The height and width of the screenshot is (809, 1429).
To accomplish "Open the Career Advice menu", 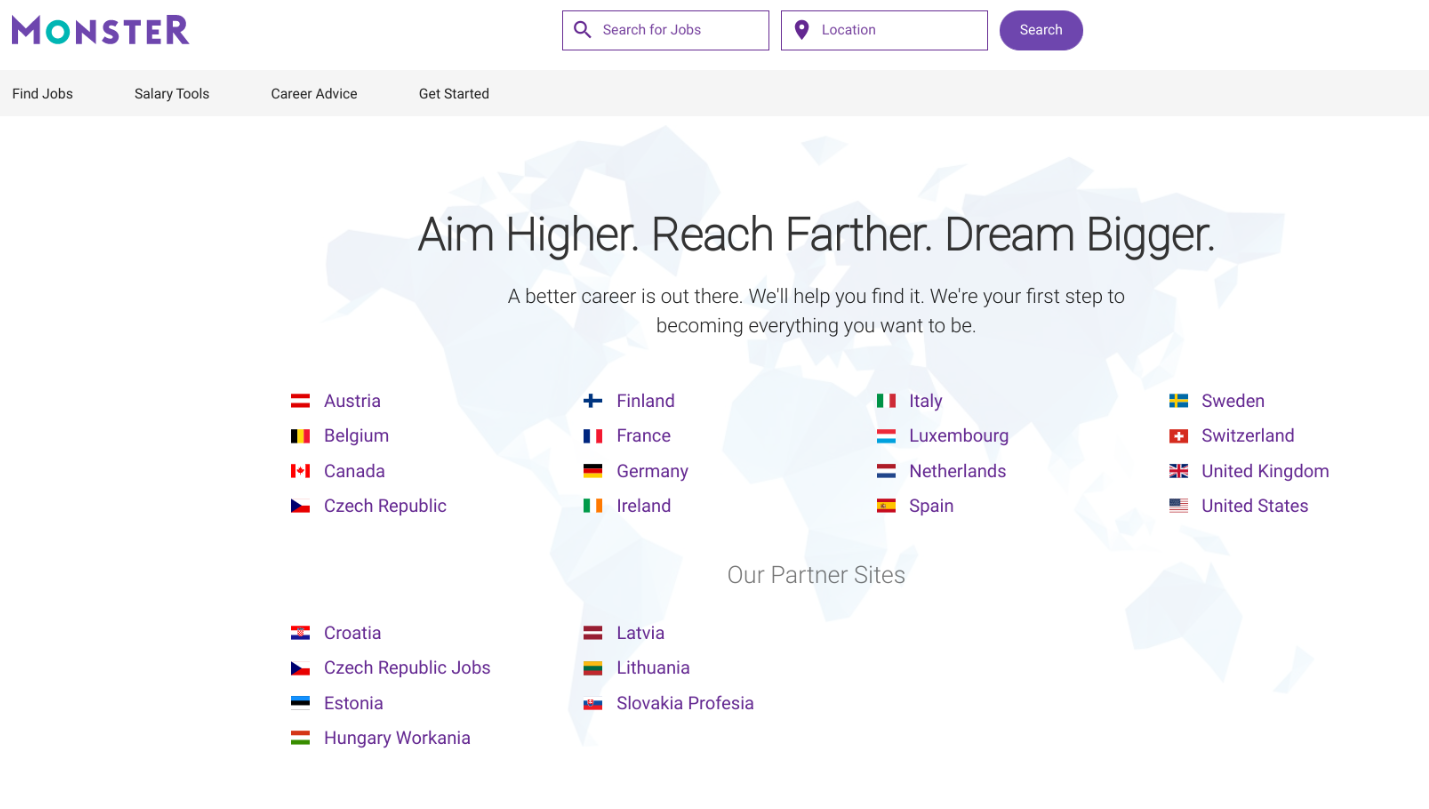I will tap(313, 93).
